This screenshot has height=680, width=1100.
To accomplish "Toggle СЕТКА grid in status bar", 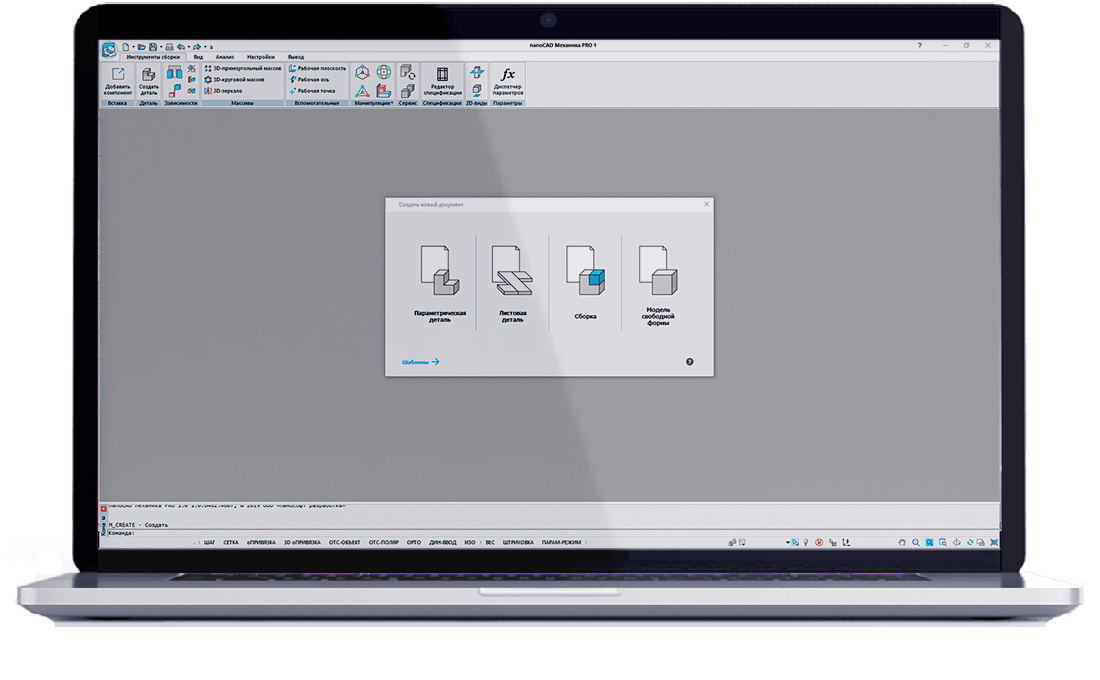I will (231, 542).
